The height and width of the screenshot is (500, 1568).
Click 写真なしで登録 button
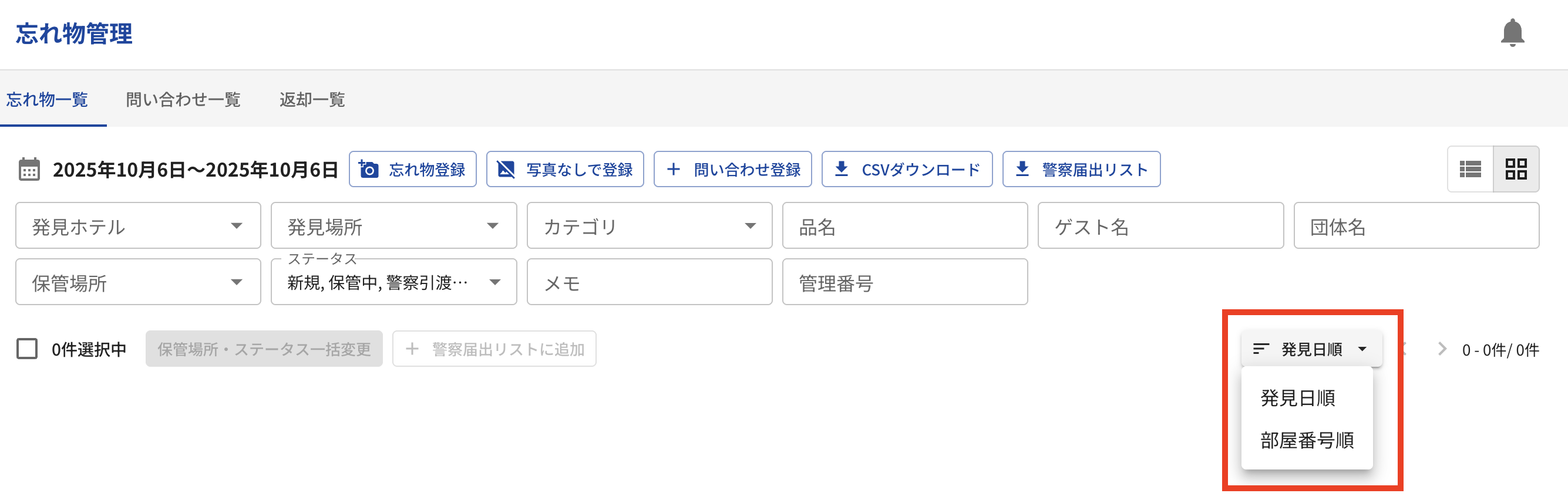point(564,170)
